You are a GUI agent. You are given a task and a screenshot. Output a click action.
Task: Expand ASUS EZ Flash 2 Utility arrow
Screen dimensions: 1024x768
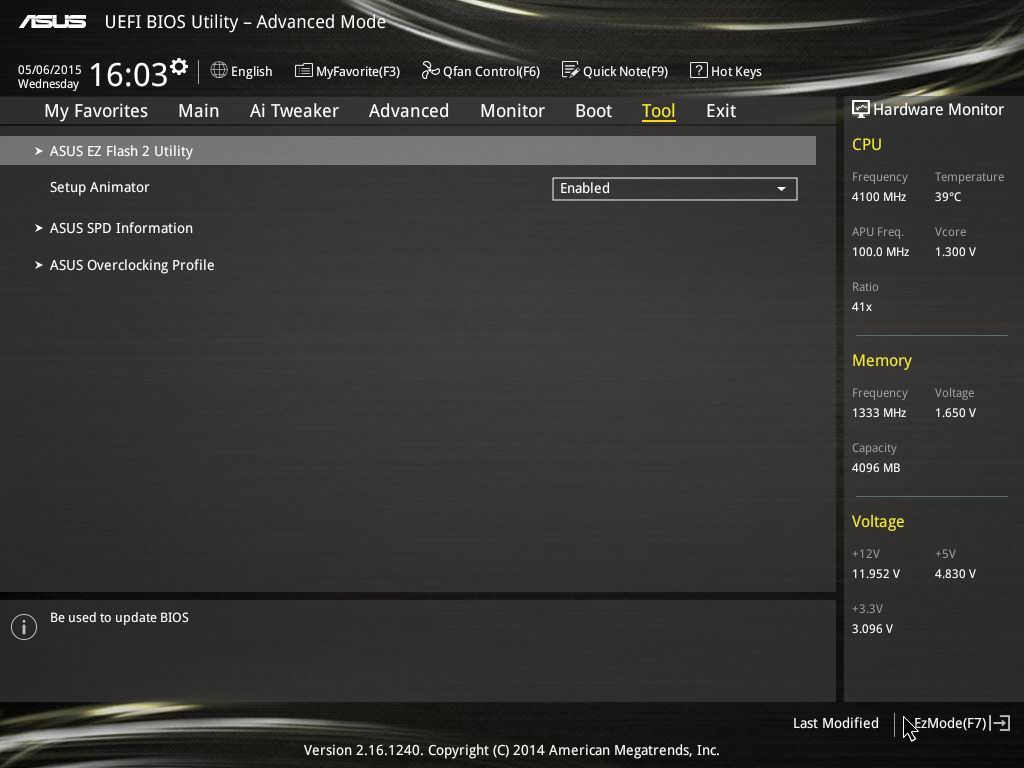click(x=39, y=151)
